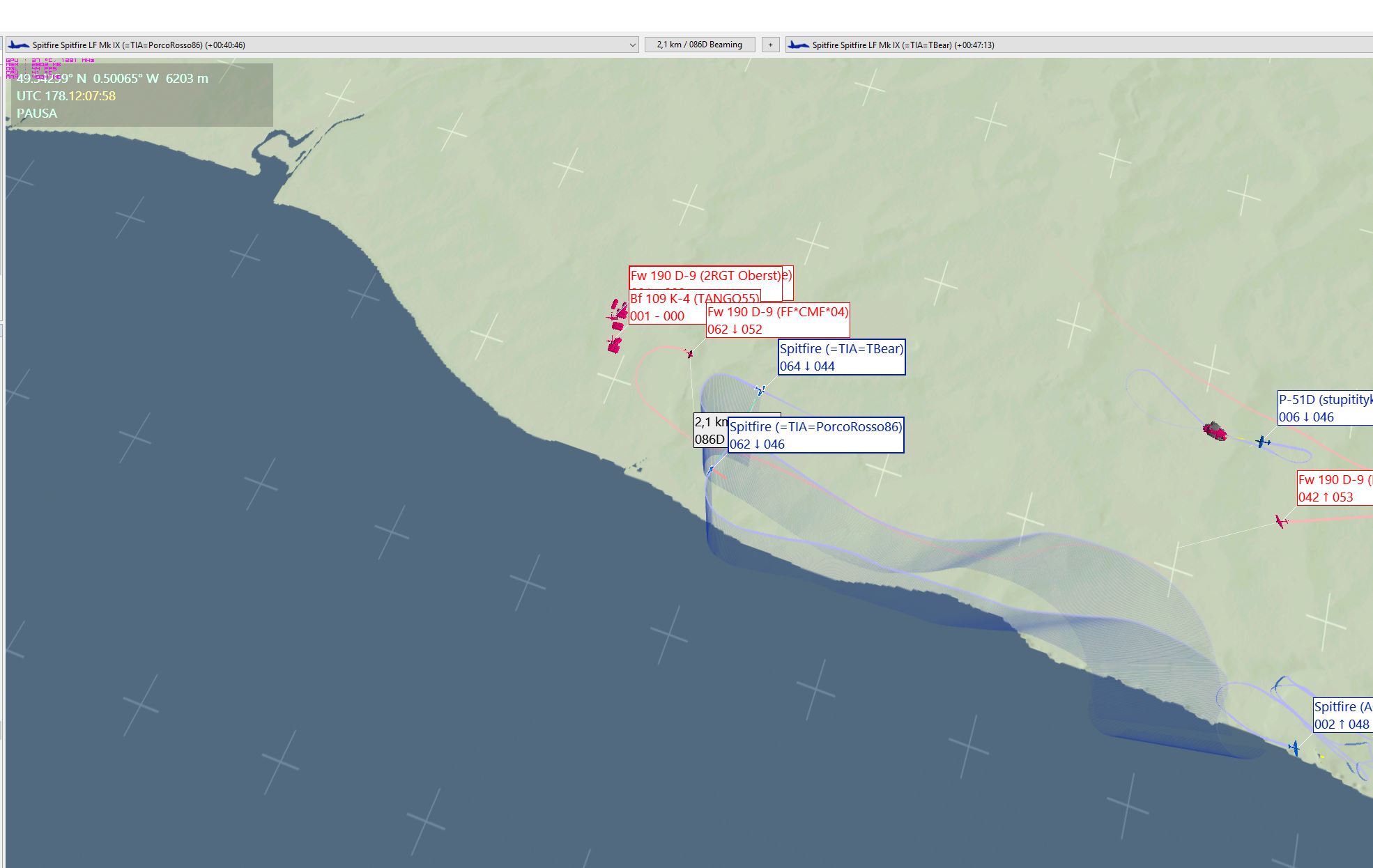The height and width of the screenshot is (868, 1373).
Task: Click the Fw 190 D-9 (FF*CMF*04) label
Action: coord(778,320)
